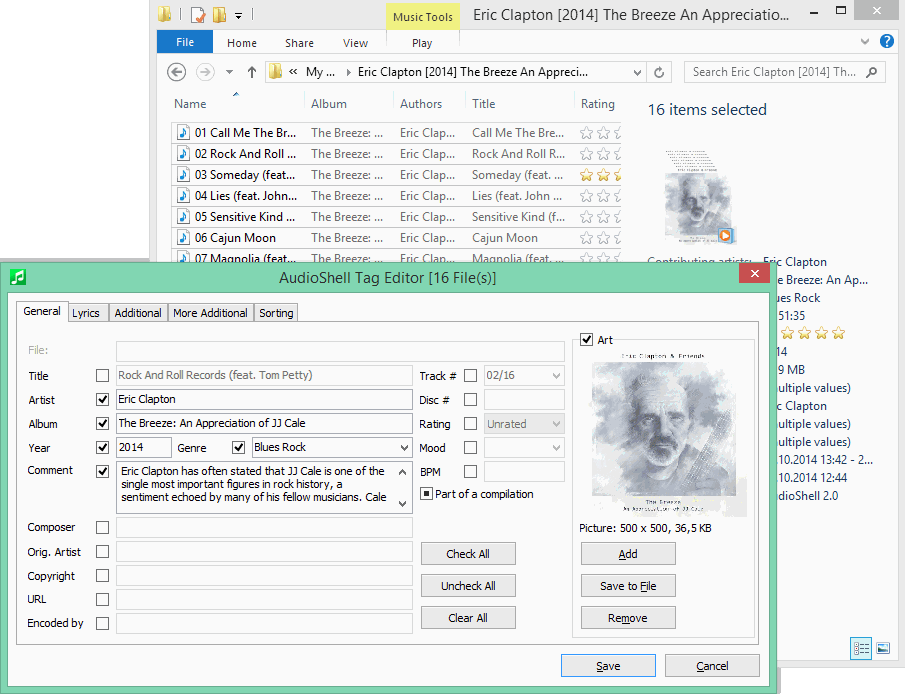Image resolution: width=905 pixels, height=694 pixels.
Task: Click up arrow of Comment text scrollbar
Action: pos(402,472)
